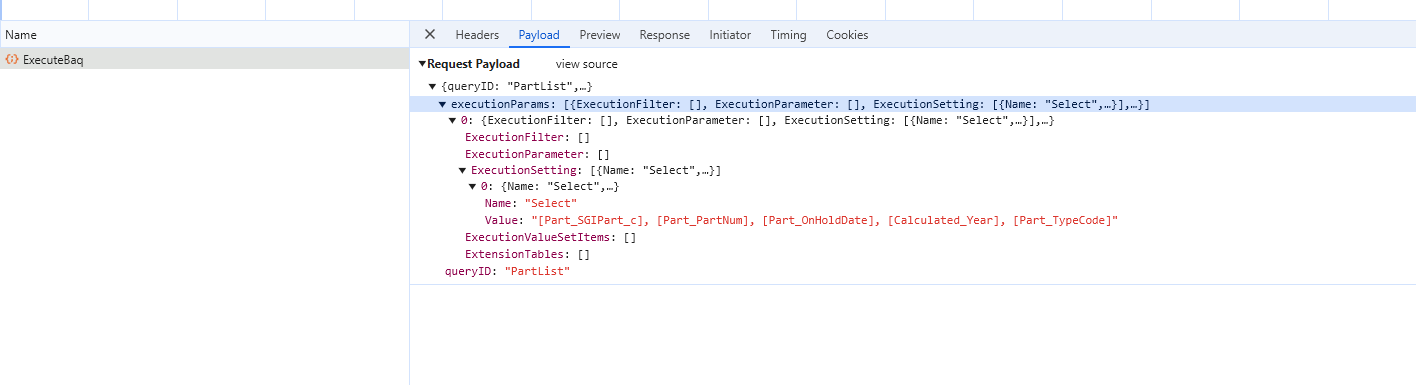Switch to the Payload tab
This screenshot has width=1416, height=385.
coord(539,35)
